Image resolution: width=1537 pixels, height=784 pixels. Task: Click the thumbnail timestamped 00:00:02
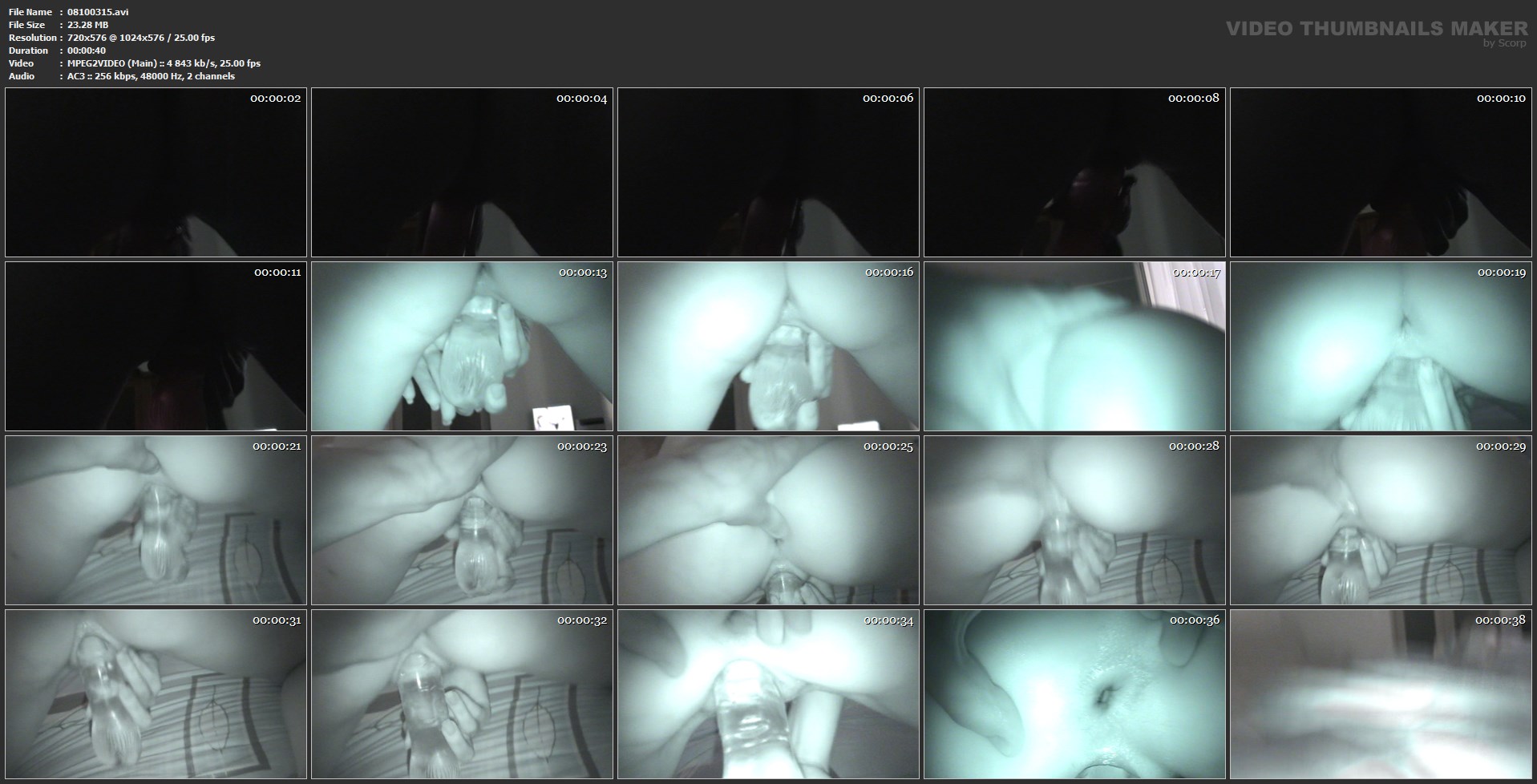(156, 172)
